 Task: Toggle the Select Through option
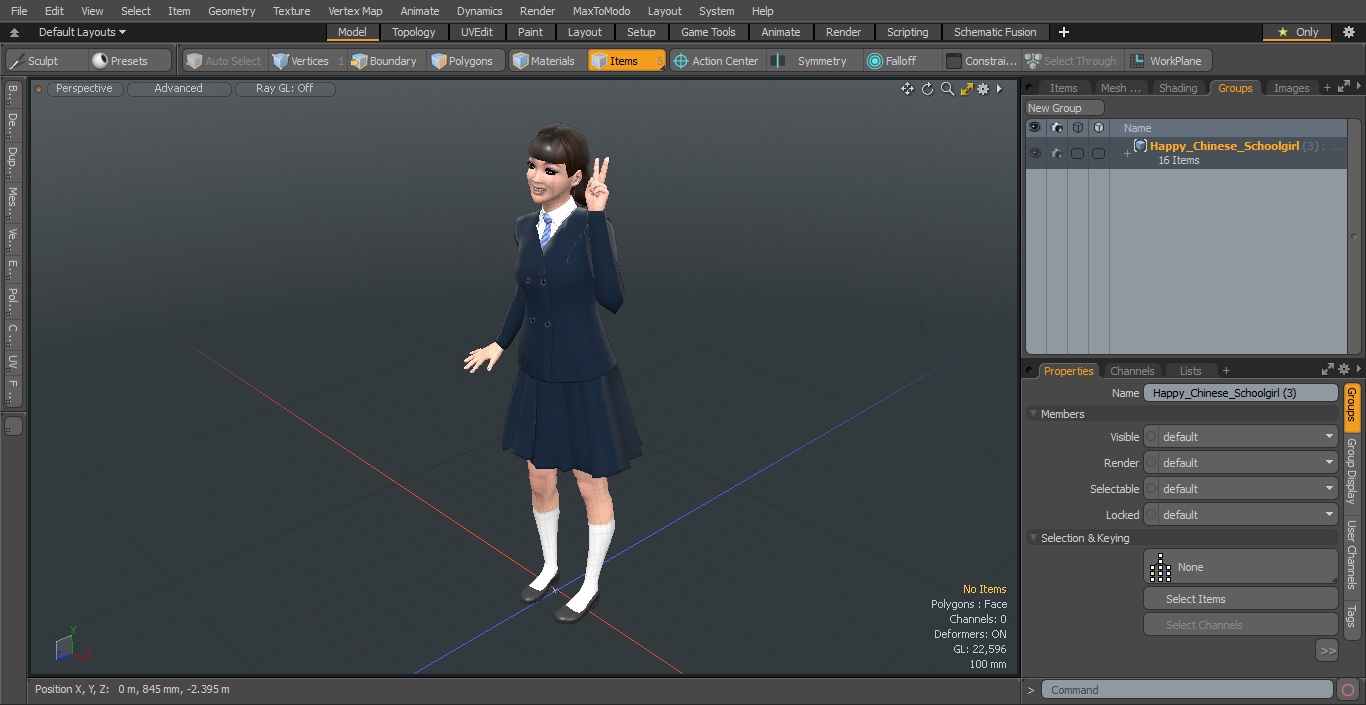coord(1072,61)
